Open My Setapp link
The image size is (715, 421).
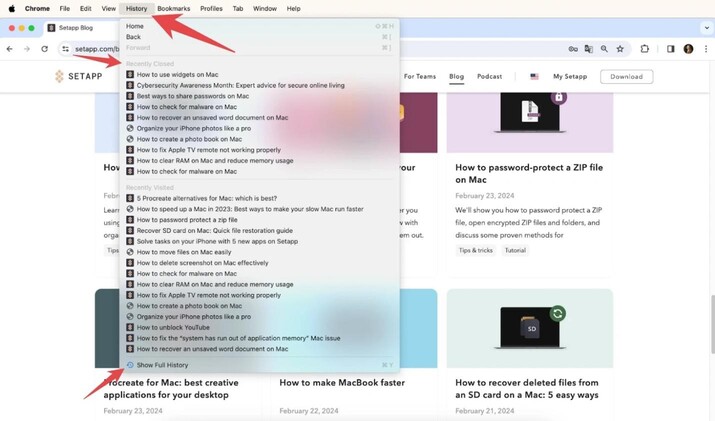pos(570,76)
